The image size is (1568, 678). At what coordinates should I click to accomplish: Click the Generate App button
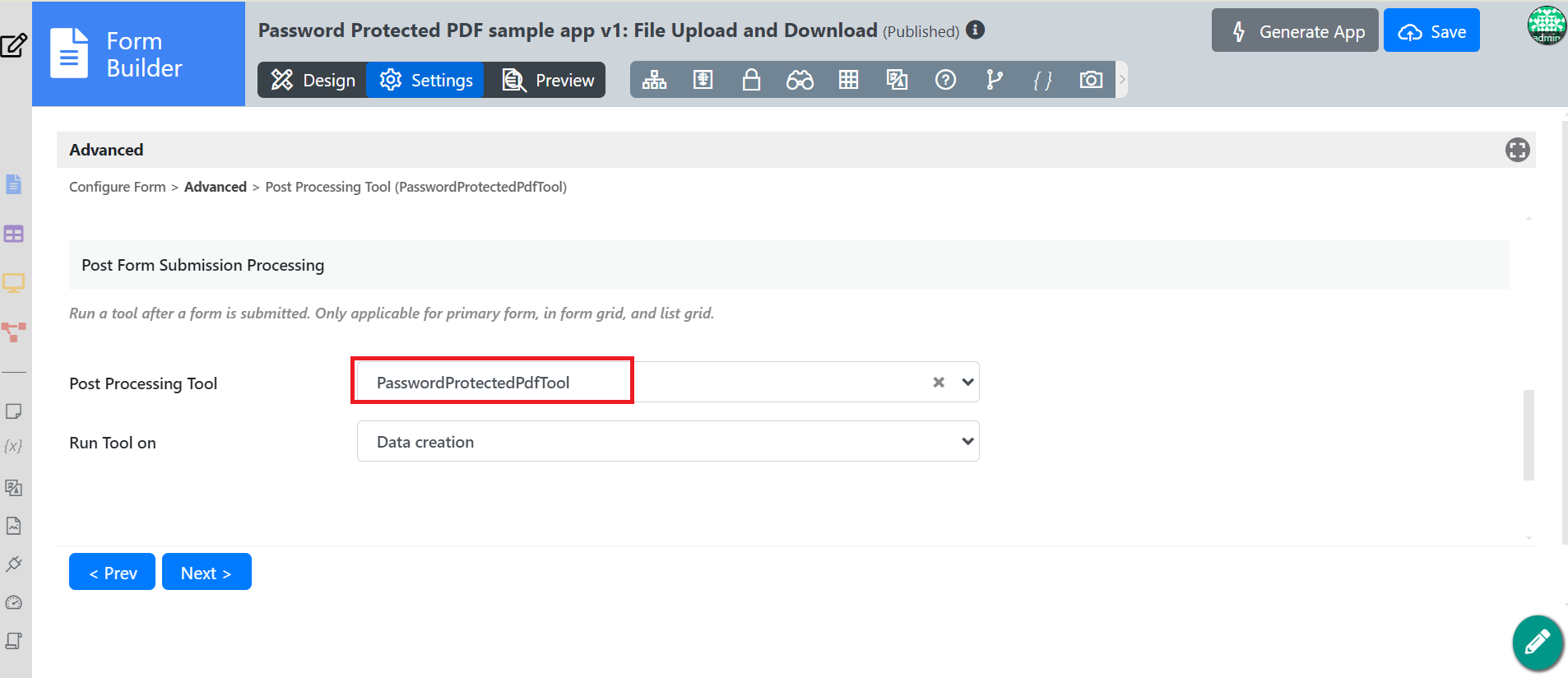click(x=1294, y=31)
